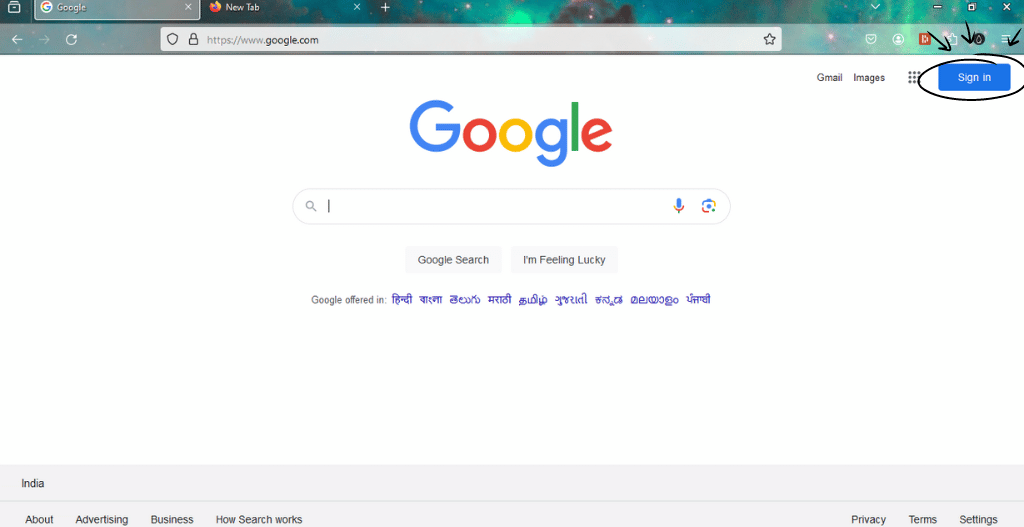Open the Gmail link
The height and width of the screenshot is (527, 1024).
829,78
